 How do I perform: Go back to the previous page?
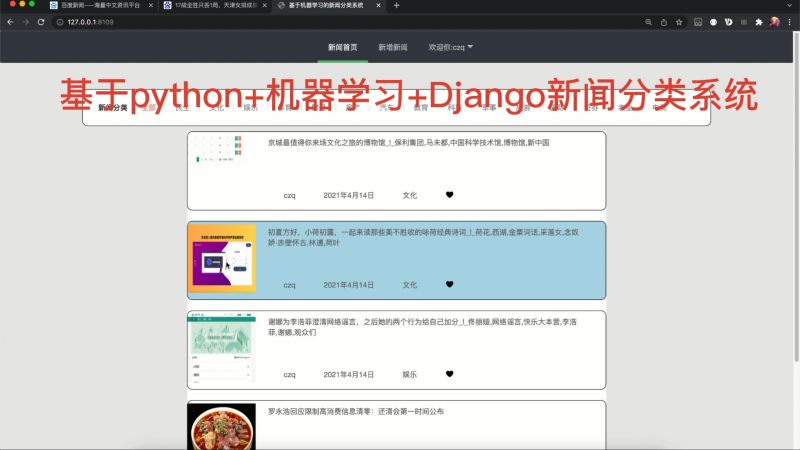(x=10, y=22)
